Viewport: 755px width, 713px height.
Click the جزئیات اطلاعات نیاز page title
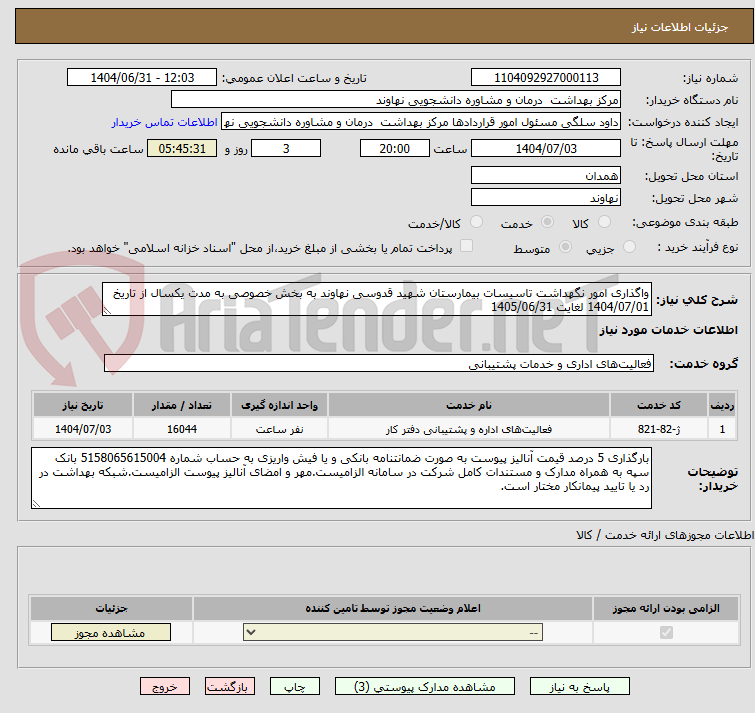[x=680, y=27]
